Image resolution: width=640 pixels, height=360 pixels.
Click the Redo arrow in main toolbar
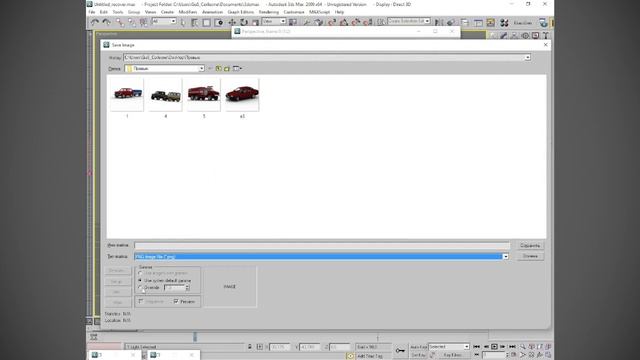coord(107,22)
